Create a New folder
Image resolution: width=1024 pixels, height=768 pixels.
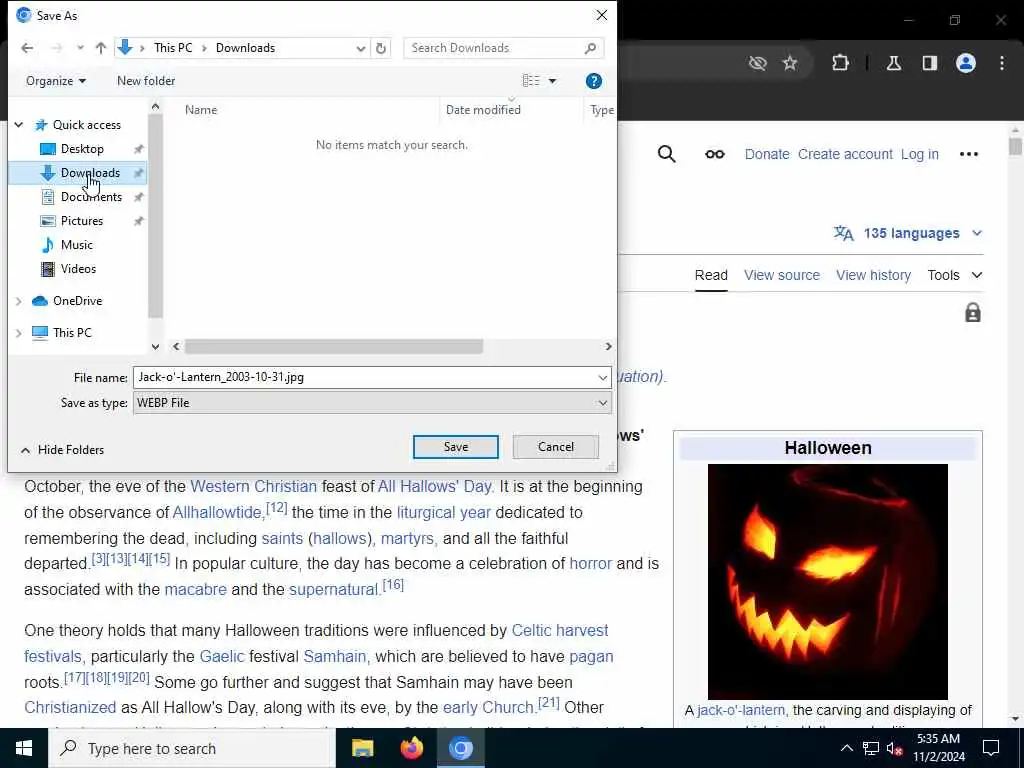(146, 81)
